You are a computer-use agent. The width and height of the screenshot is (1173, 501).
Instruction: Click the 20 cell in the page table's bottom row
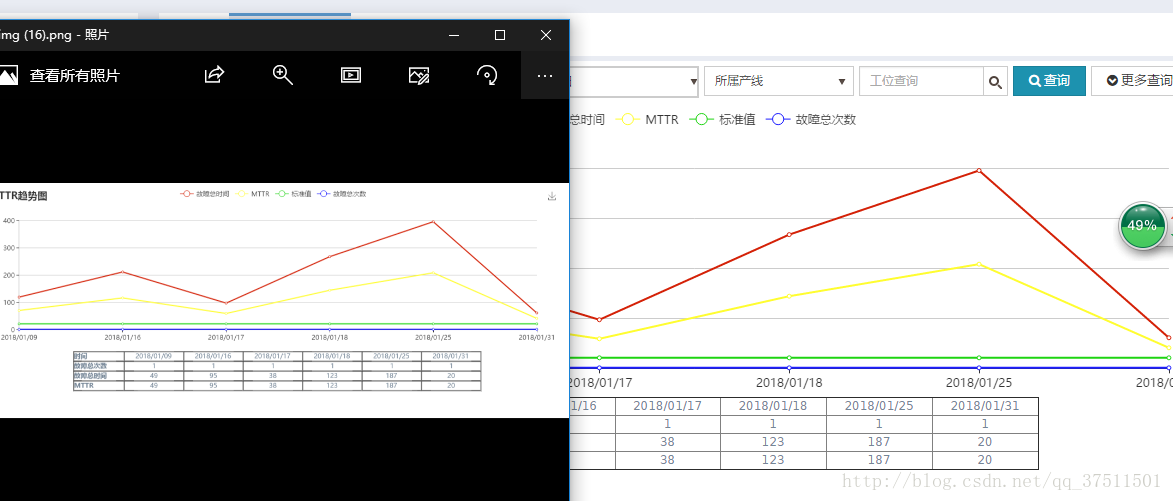(984, 461)
